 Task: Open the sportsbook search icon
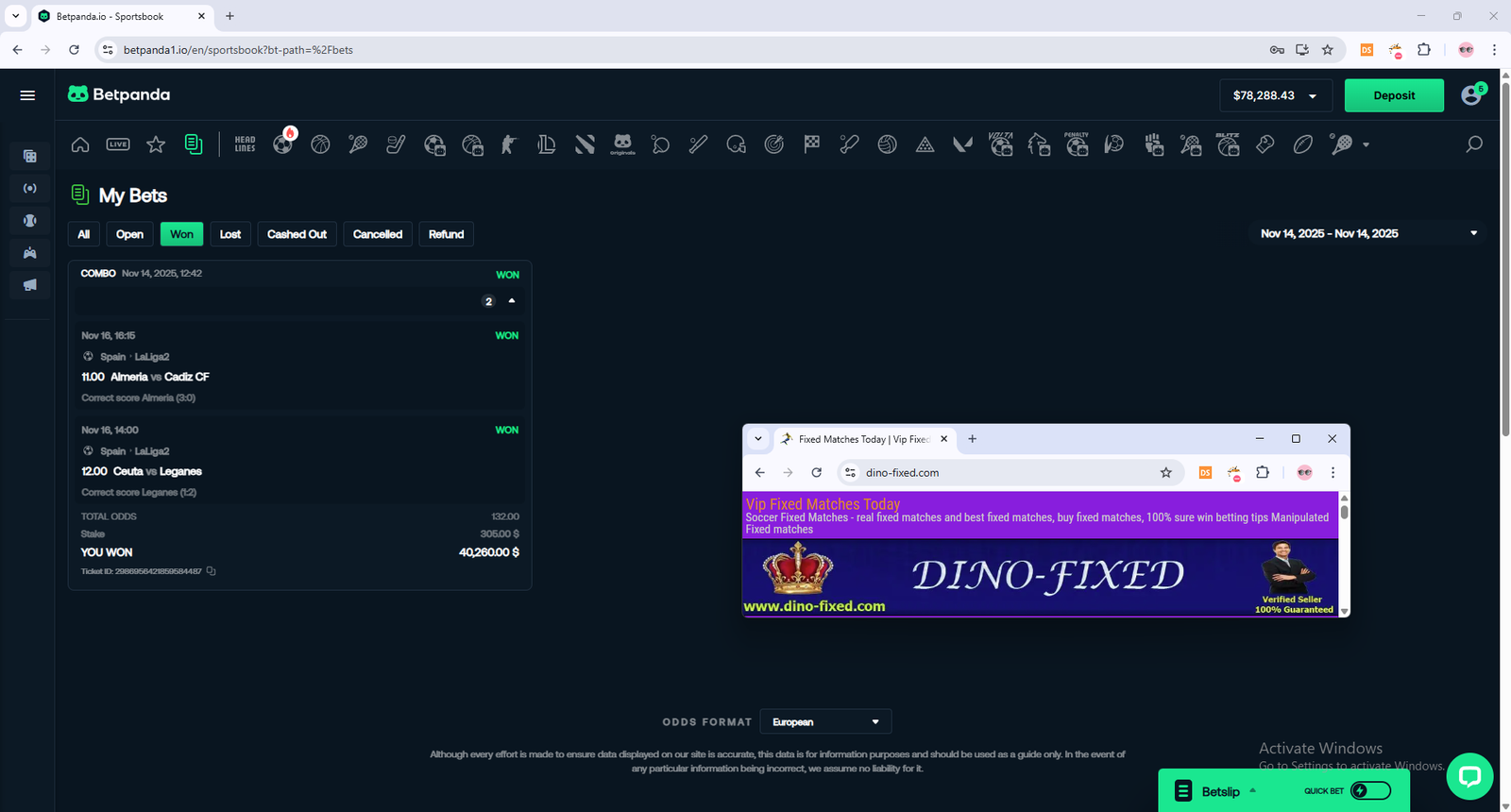(x=1473, y=144)
